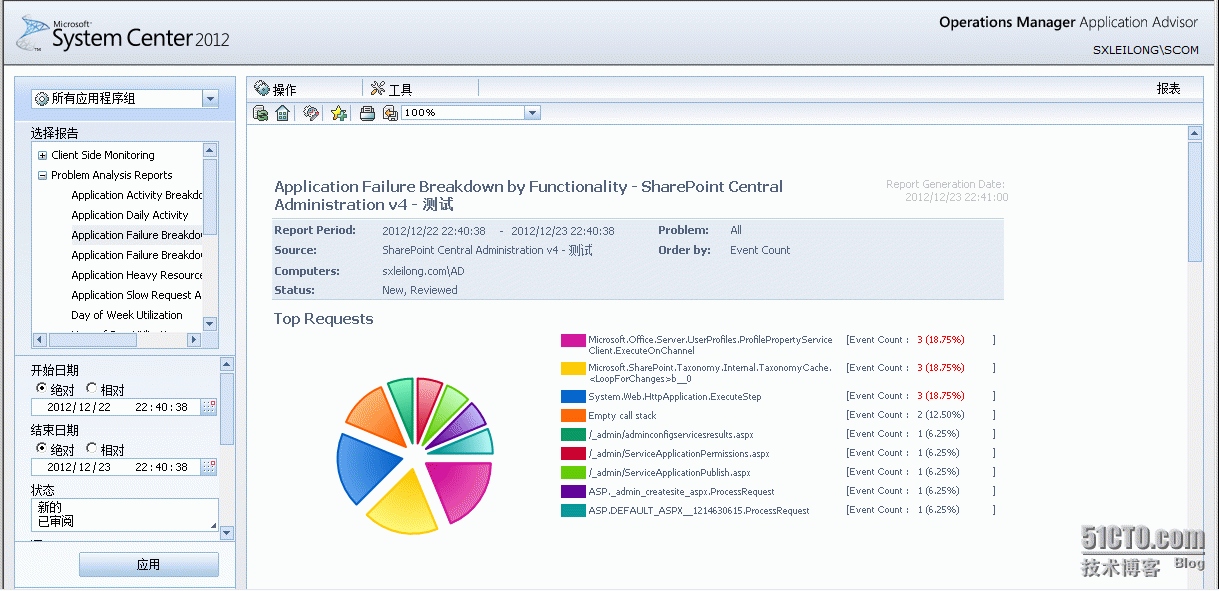Click the palette edit icon in report toolbar
Viewport: 1219px width, 591px height.
pyautogui.click(x=311, y=113)
